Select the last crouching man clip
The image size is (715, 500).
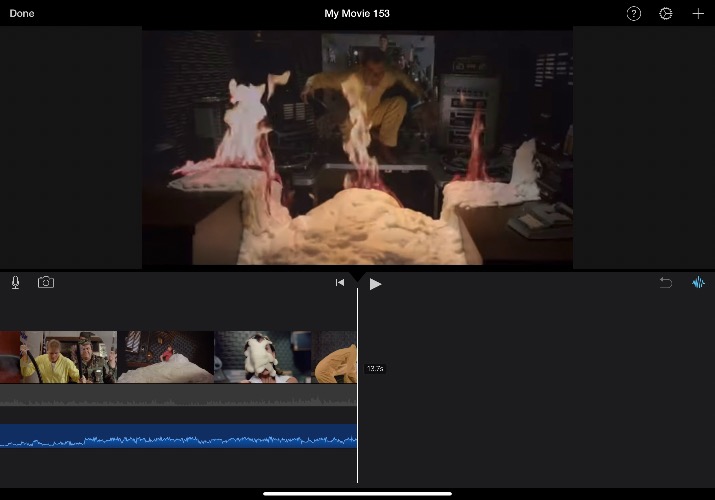pyautogui.click(x=334, y=357)
